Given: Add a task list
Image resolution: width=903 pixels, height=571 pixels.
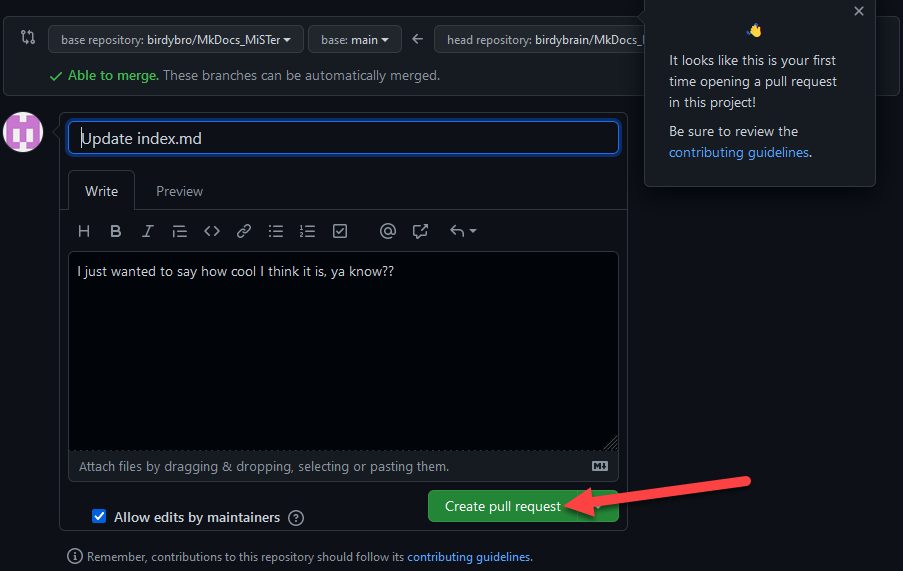Looking at the screenshot, I should tap(340, 231).
